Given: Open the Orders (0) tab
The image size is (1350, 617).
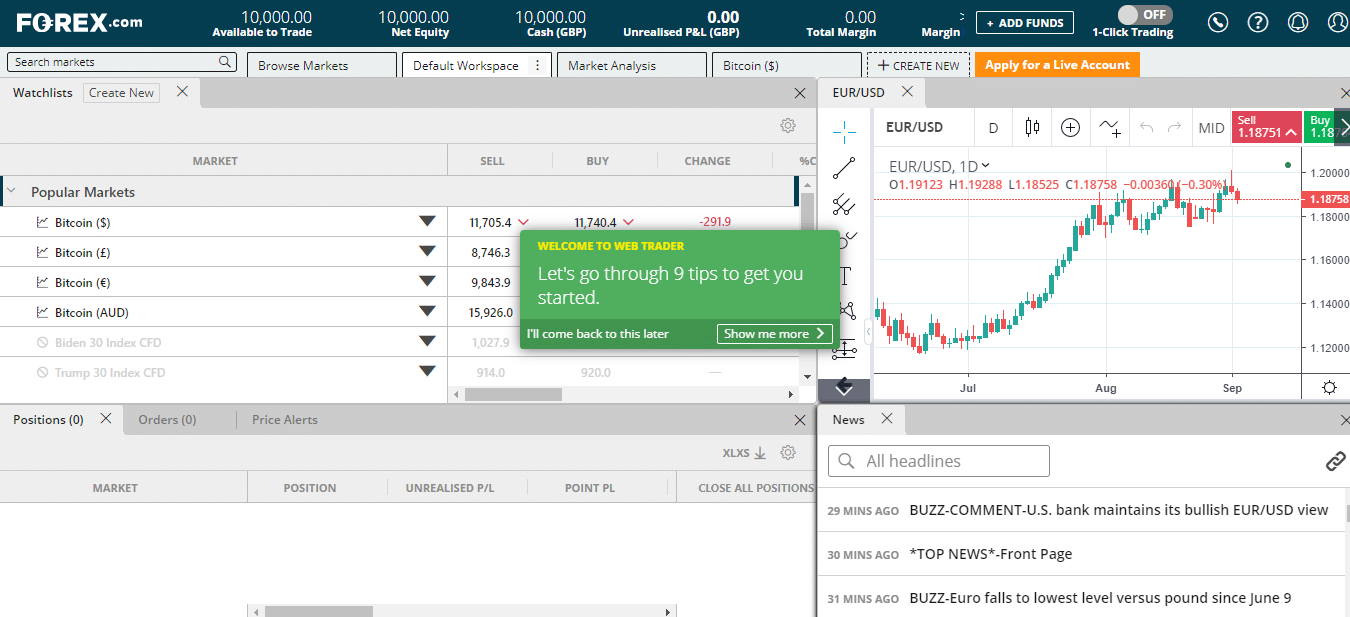Looking at the screenshot, I should pyautogui.click(x=167, y=420).
